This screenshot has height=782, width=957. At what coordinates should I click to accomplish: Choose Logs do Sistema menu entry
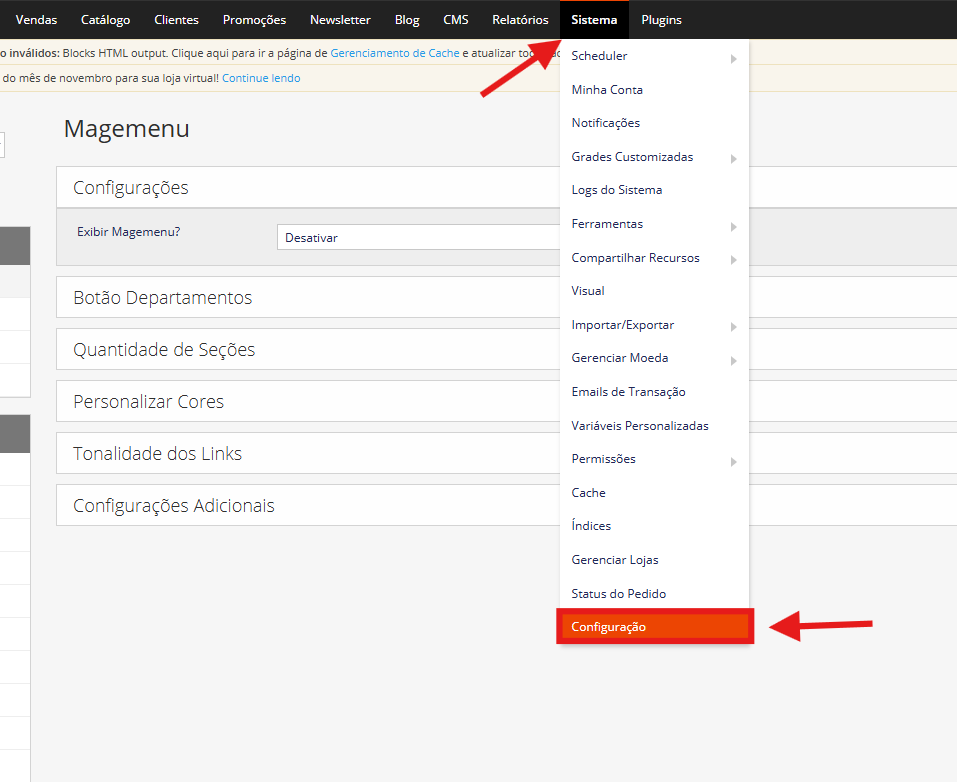point(616,190)
